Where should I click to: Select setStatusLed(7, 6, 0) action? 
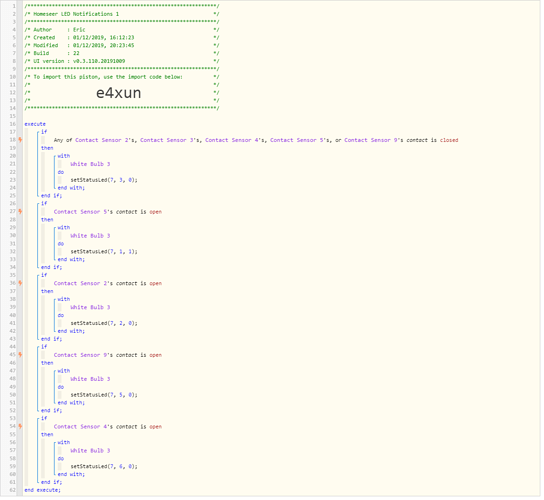pos(104,467)
